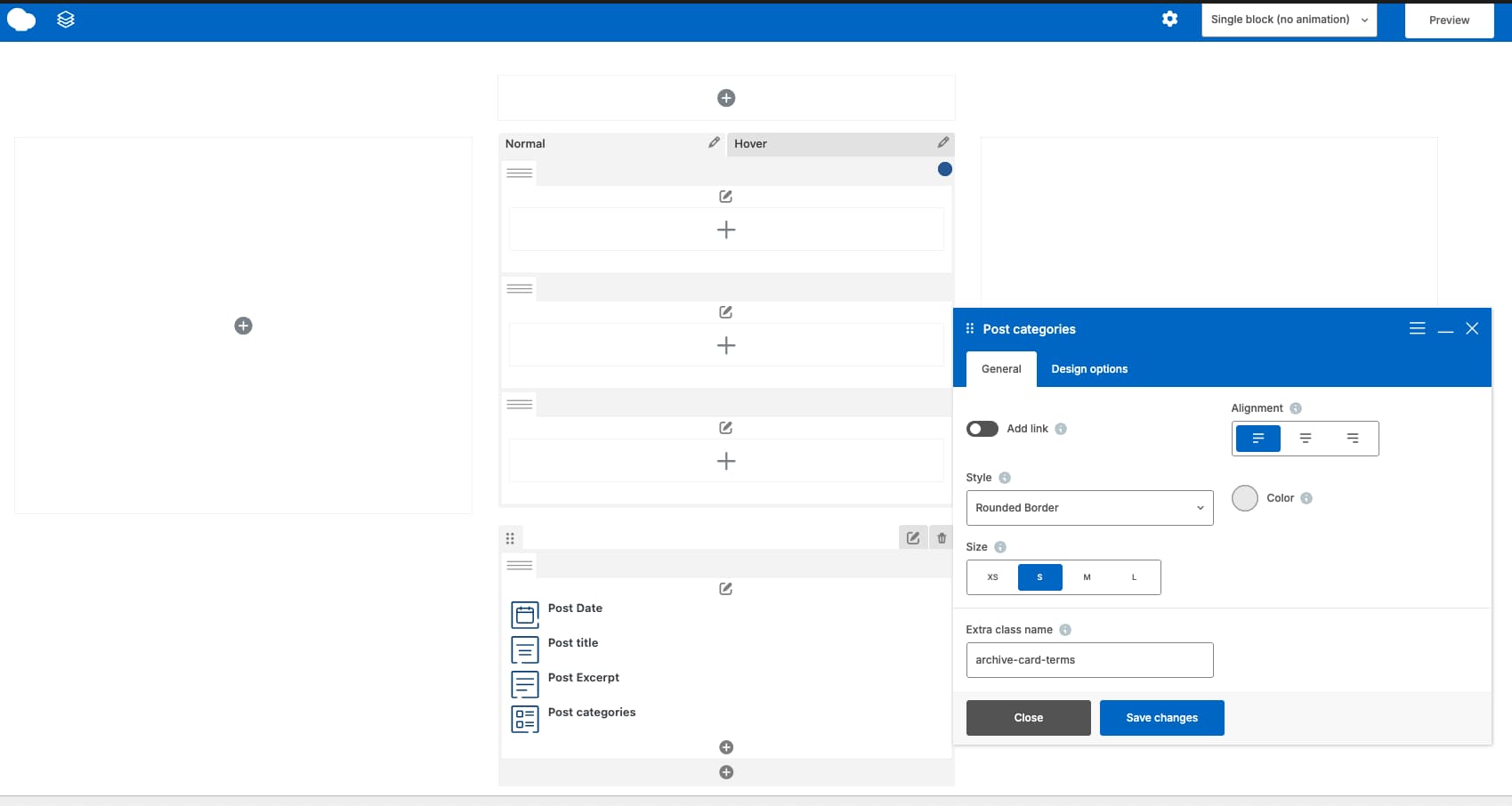Open the Rounded Border style dropdown
Viewport: 1512px width, 806px height.
click(x=1089, y=508)
